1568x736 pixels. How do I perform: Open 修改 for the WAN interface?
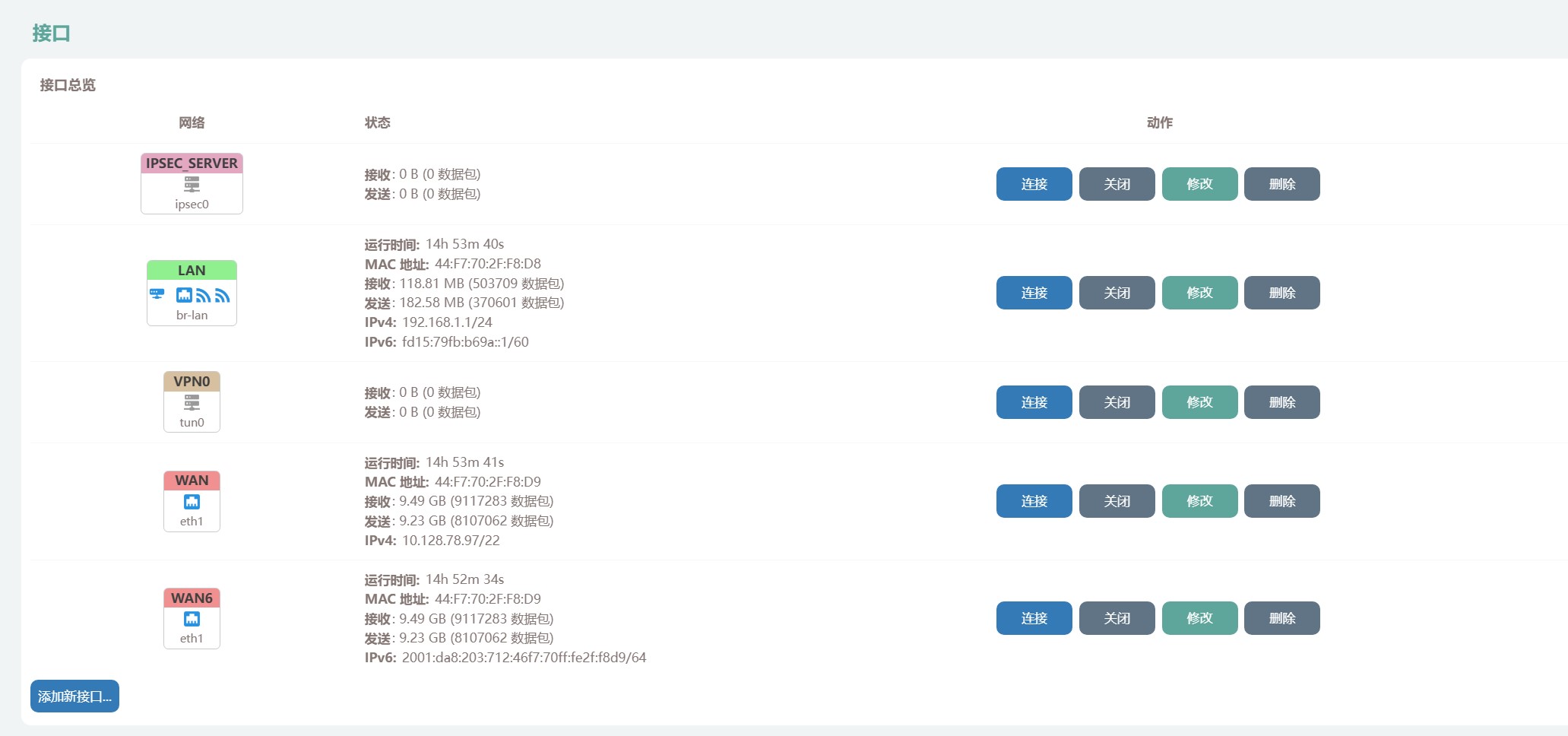pyautogui.click(x=1199, y=501)
